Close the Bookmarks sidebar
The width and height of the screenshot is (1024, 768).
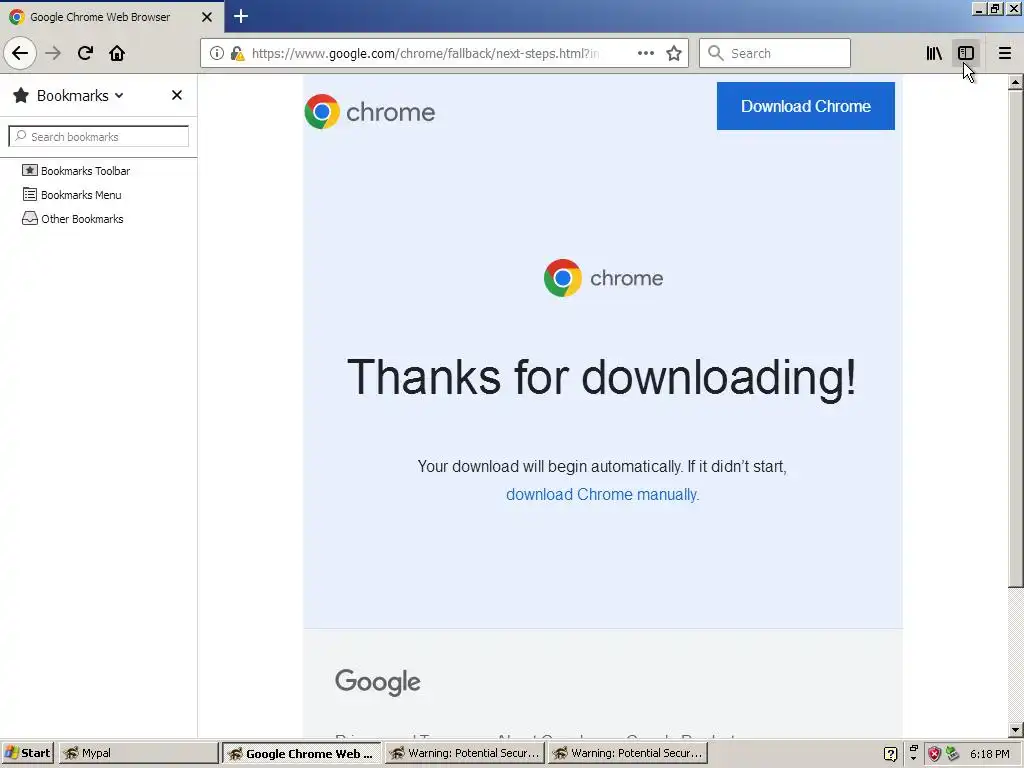tap(176, 95)
